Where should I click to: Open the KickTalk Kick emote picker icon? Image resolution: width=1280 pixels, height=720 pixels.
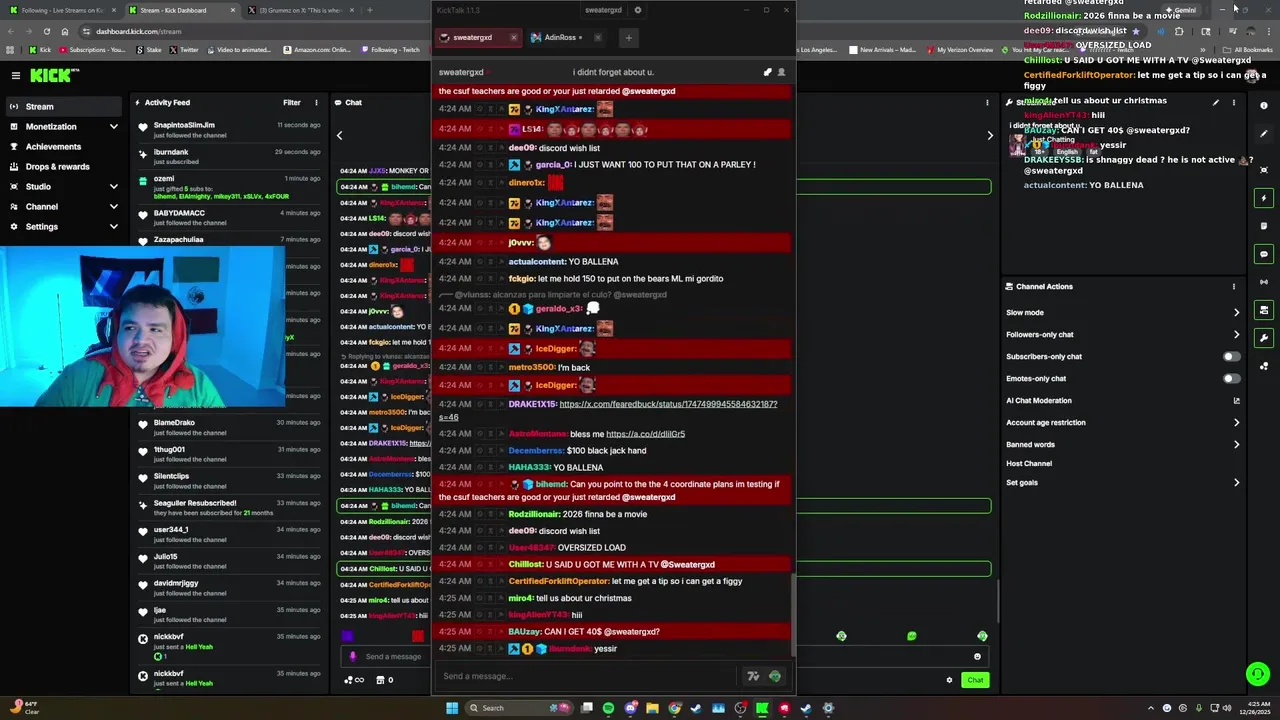pos(775,676)
